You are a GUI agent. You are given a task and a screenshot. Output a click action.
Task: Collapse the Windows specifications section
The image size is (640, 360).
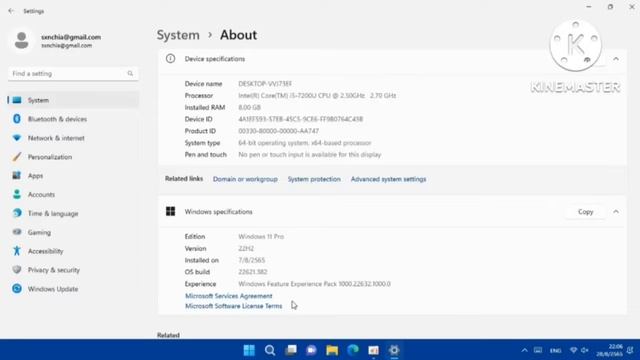pos(616,212)
